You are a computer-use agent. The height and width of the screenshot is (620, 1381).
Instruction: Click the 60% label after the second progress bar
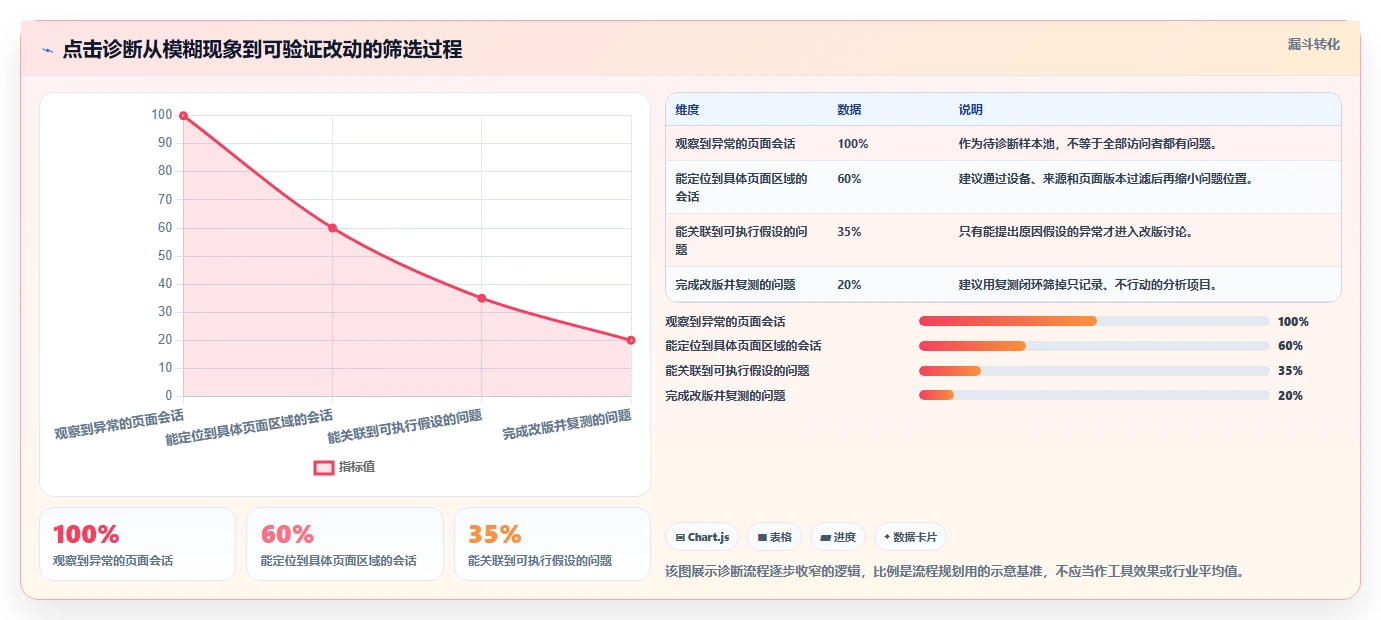point(1290,346)
